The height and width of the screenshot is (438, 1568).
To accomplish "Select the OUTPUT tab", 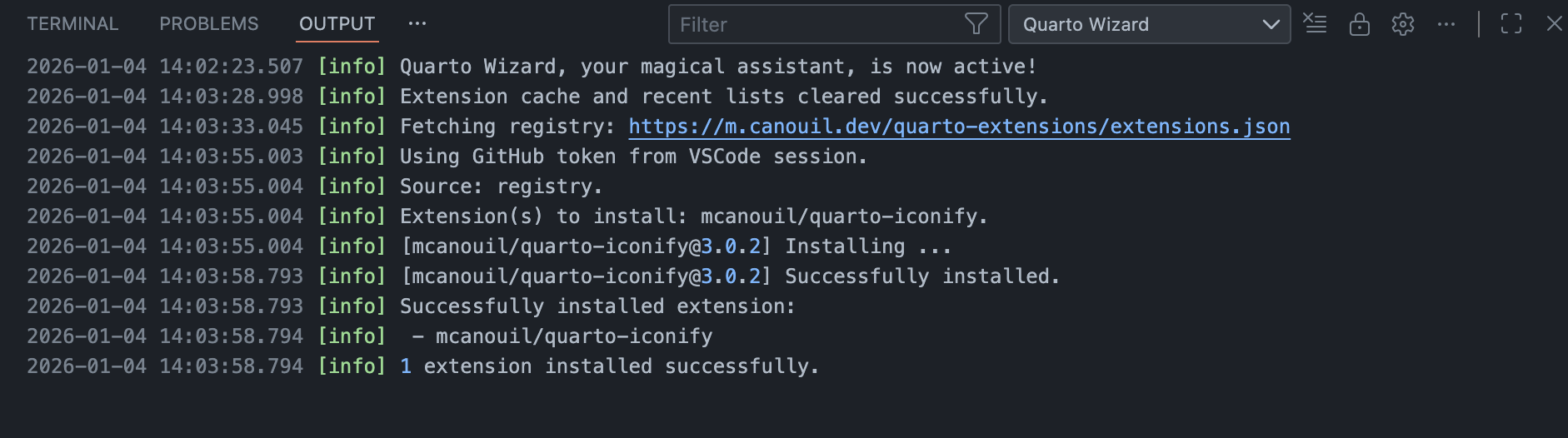I will tap(337, 24).
